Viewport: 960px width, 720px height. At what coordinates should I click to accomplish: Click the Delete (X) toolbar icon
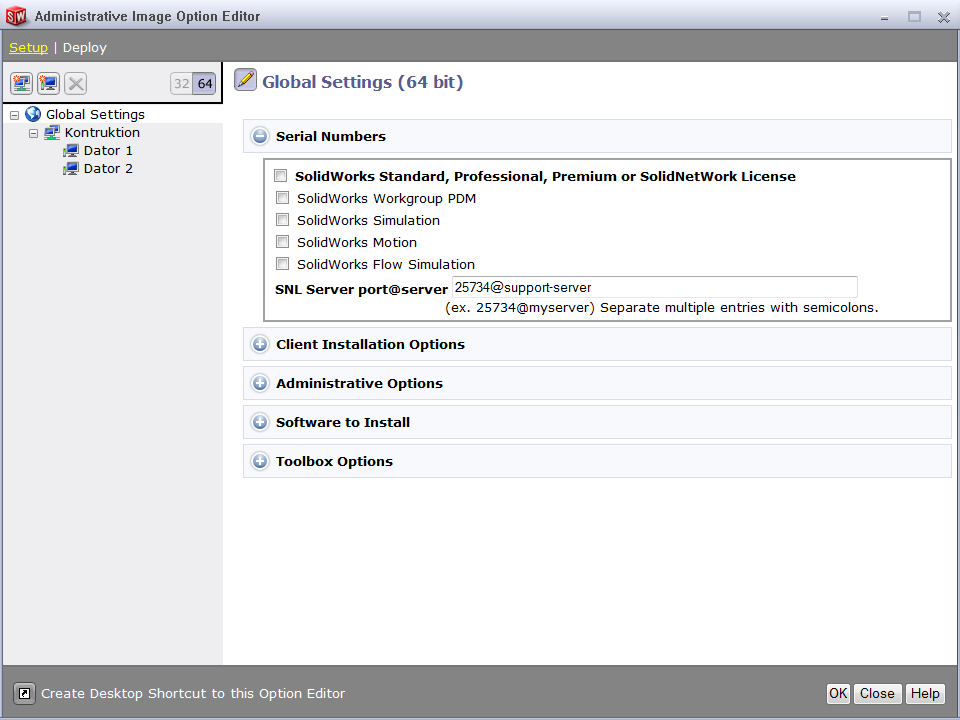coord(76,83)
